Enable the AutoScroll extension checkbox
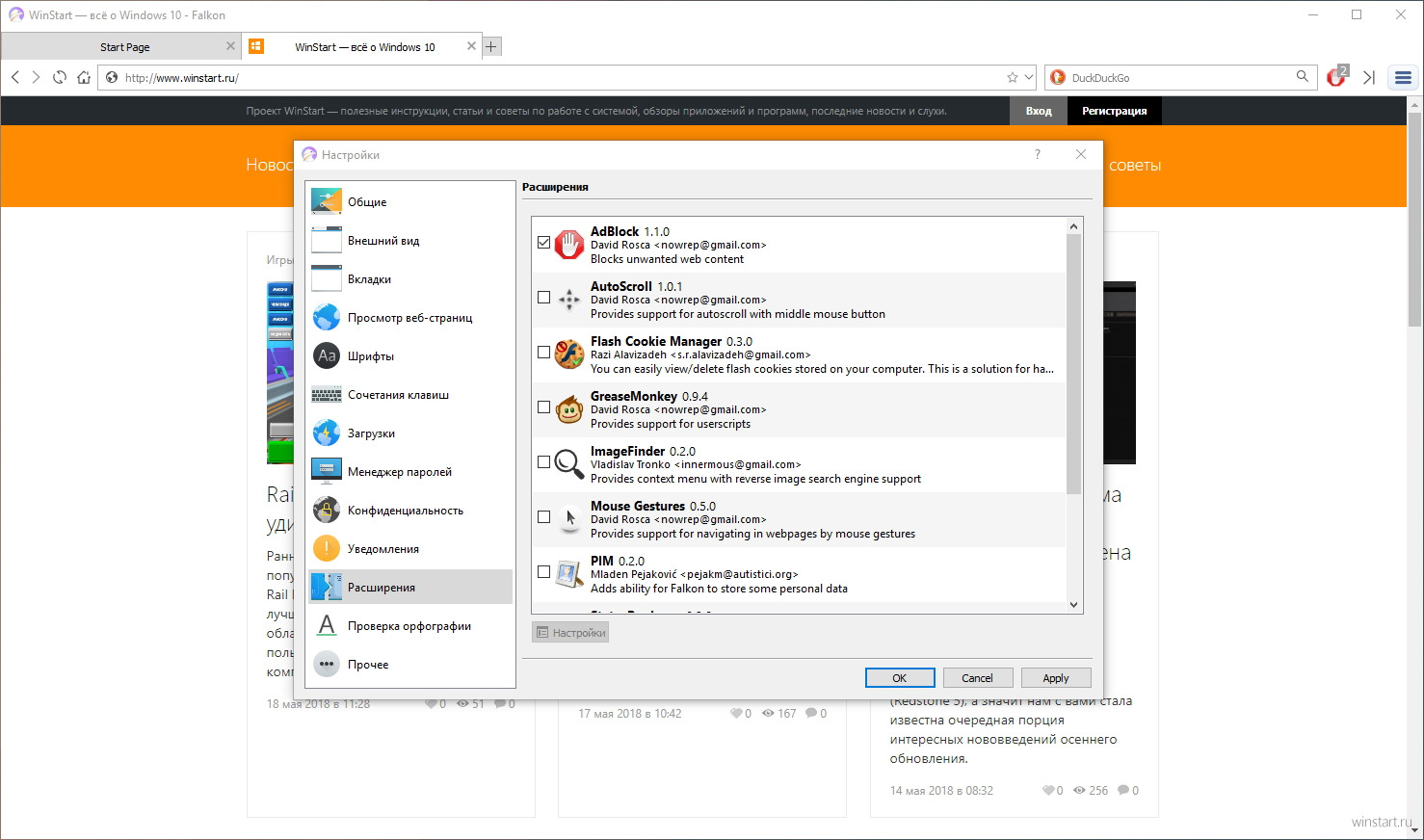This screenshot has height=840, width=1424. click(x=543, y=298)
